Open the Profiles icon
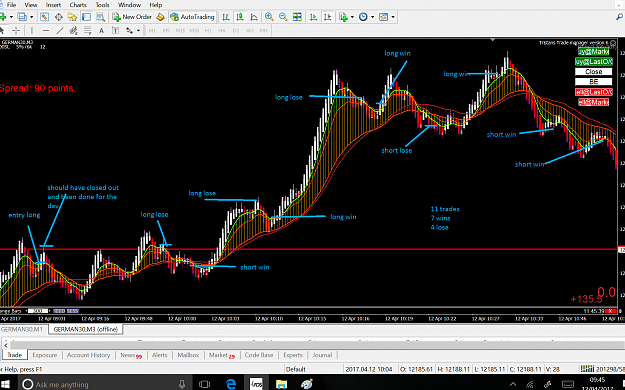This screenshot has width=625, height=390. [22, 17]
